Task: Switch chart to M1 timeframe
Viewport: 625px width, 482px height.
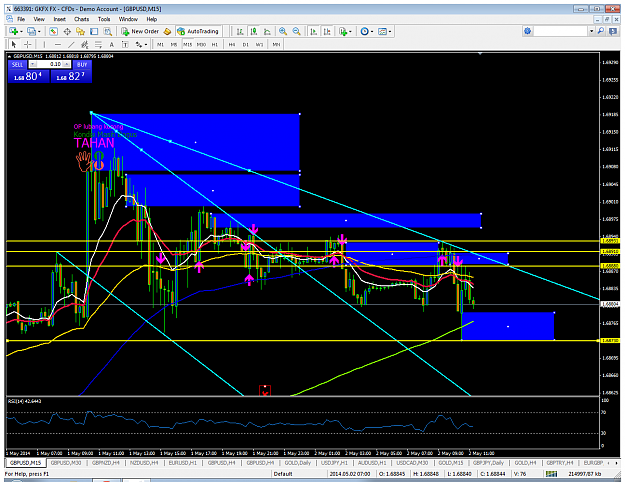Action: (x=160, y=44)
